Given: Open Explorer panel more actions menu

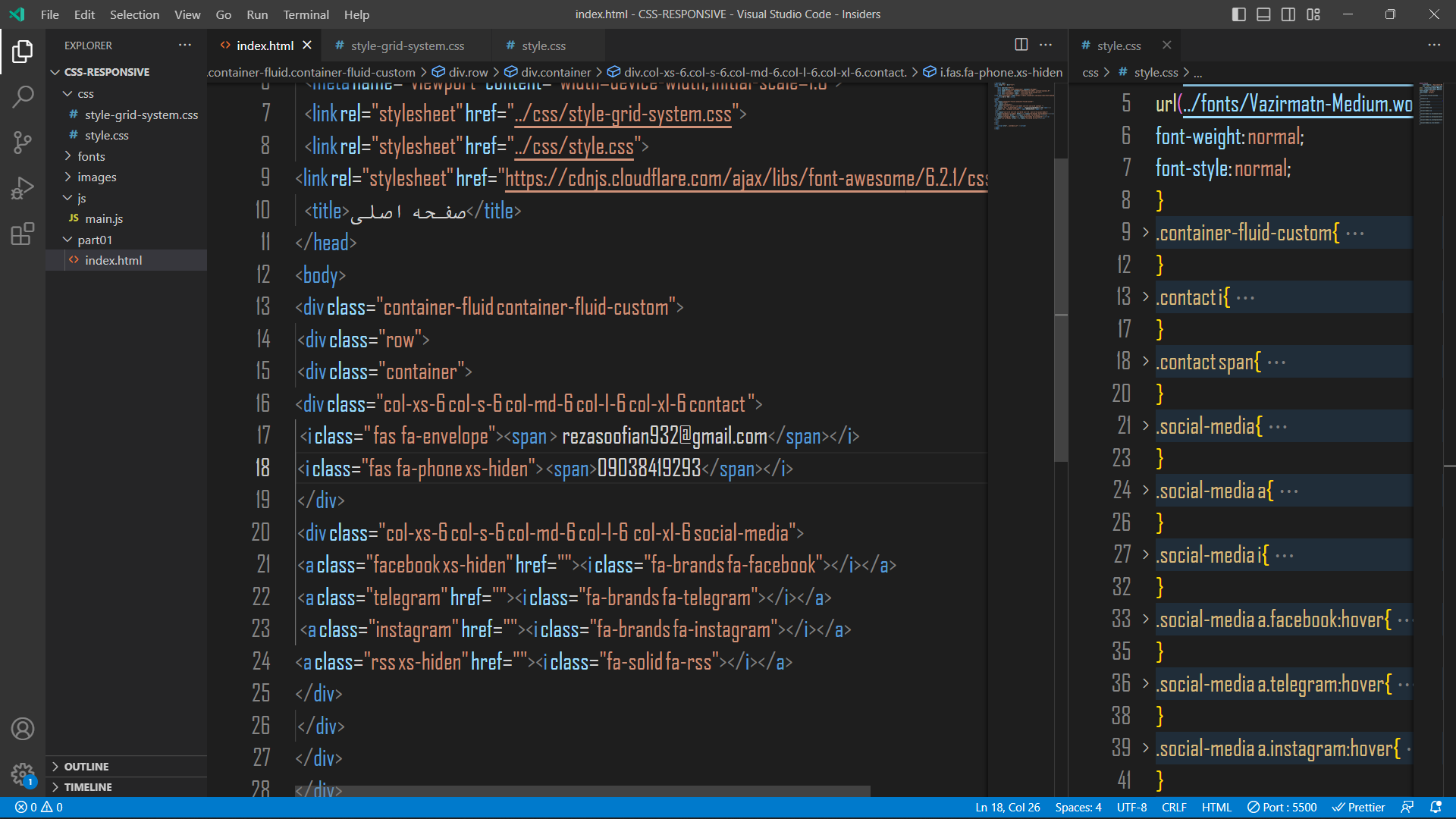Looking at the screenshot, I should point(185,45).
